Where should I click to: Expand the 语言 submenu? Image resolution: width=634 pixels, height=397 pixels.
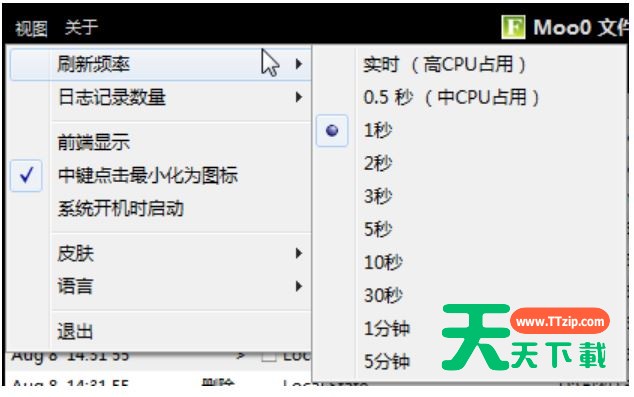coord(160,287)
